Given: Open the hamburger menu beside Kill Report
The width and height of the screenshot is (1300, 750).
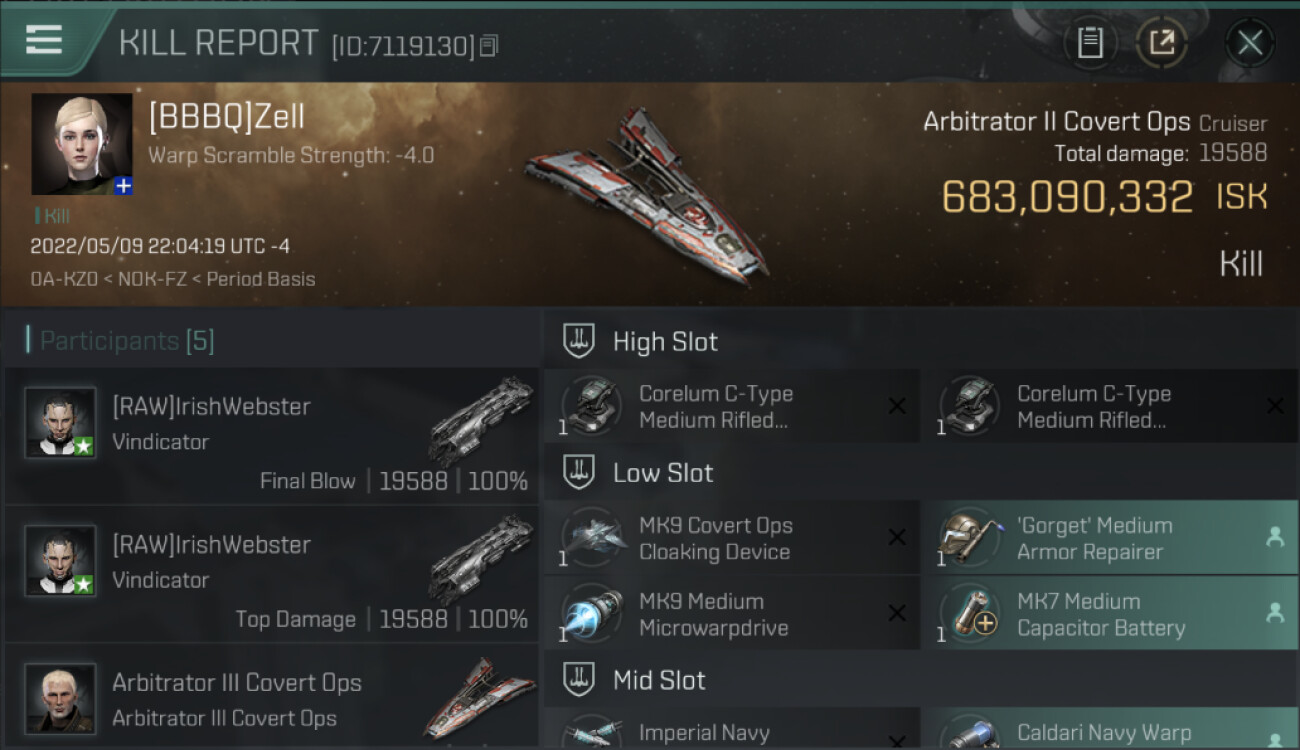Looking at the screenshot, I should click(43, 40).
